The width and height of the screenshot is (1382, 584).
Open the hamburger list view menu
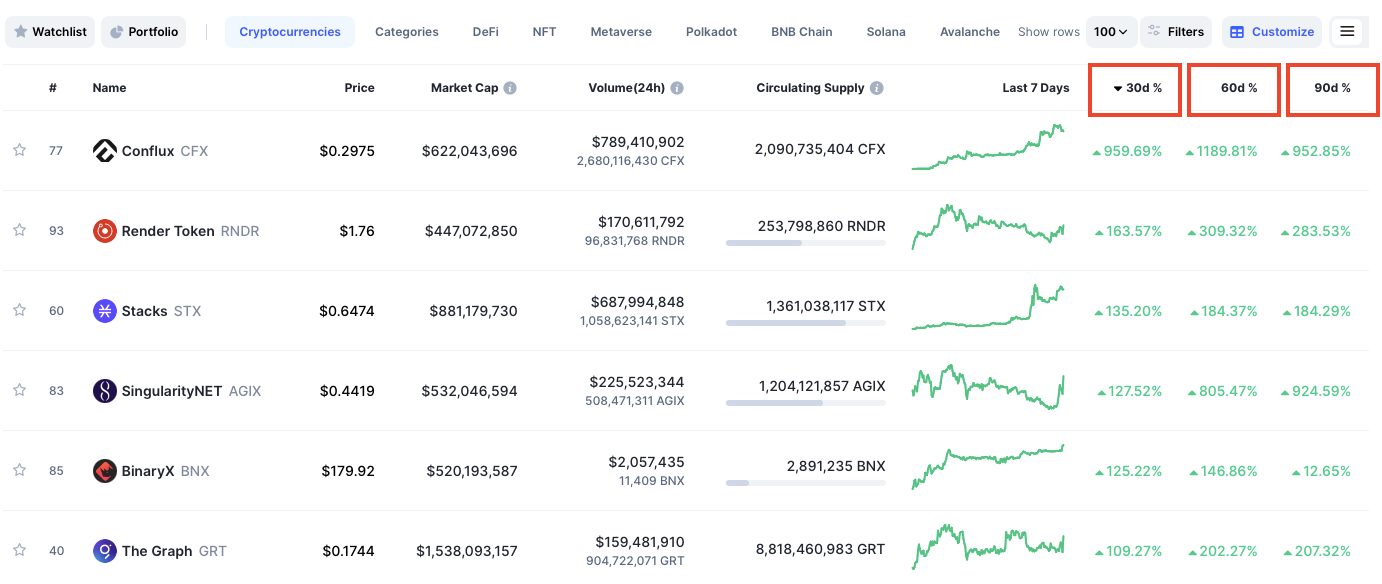point(1347,32)
